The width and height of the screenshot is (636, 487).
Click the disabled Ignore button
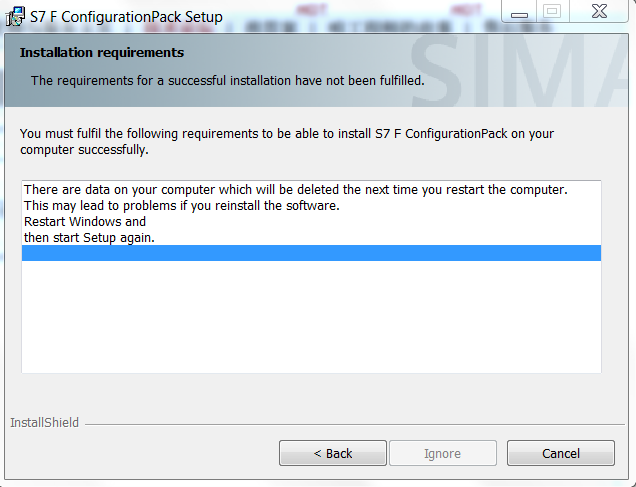click(442, 453)
